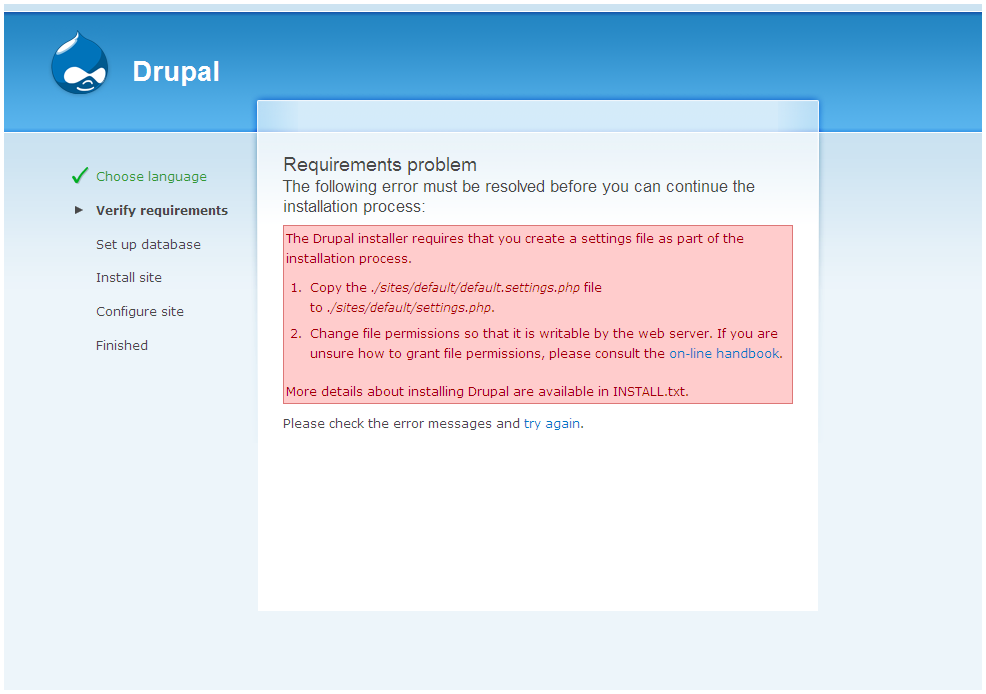986x694 pixels.
Task: Select the Finished step
Action: point(122,345)
